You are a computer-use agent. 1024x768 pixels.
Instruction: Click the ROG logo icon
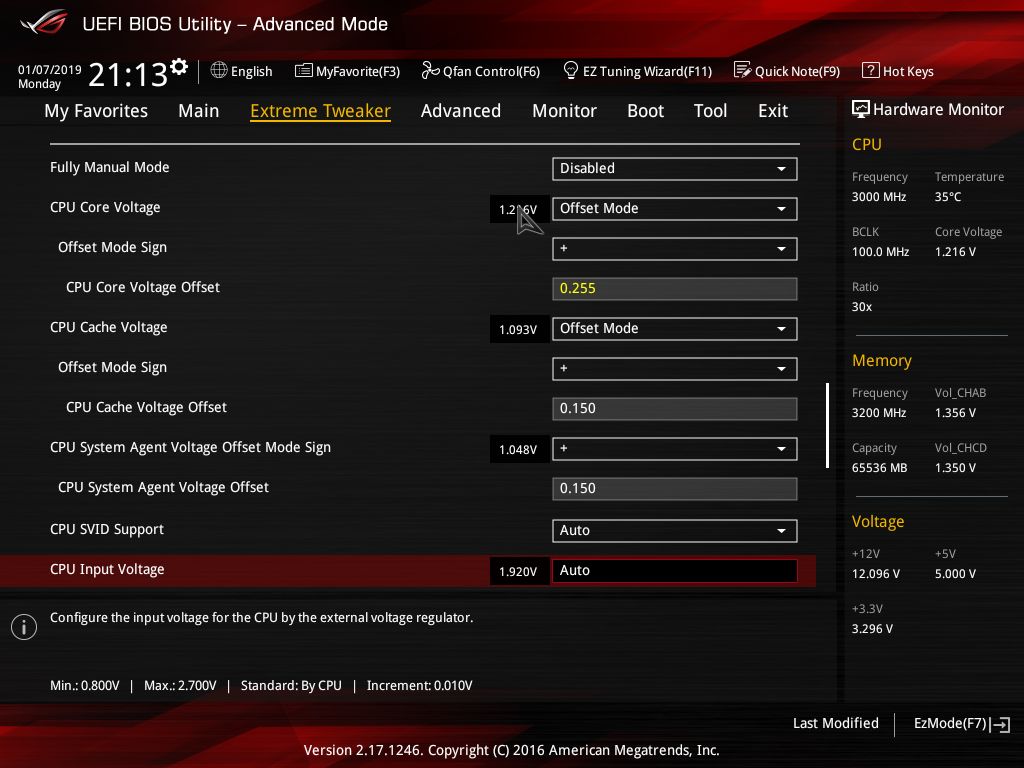(44, 22)
